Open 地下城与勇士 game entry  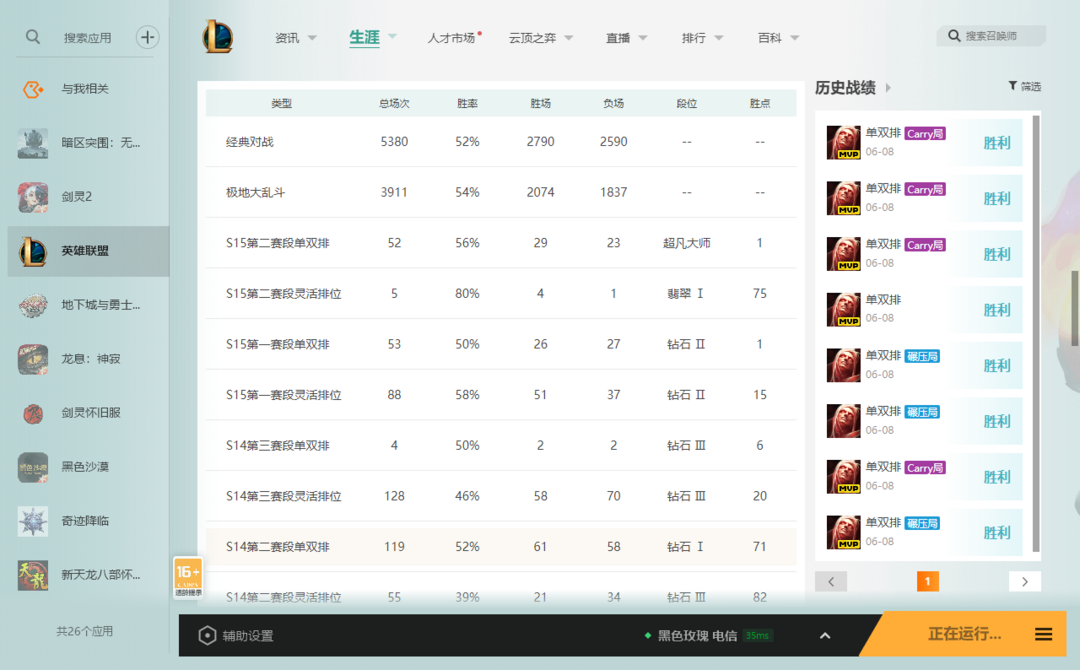click(x=88, y=305)
